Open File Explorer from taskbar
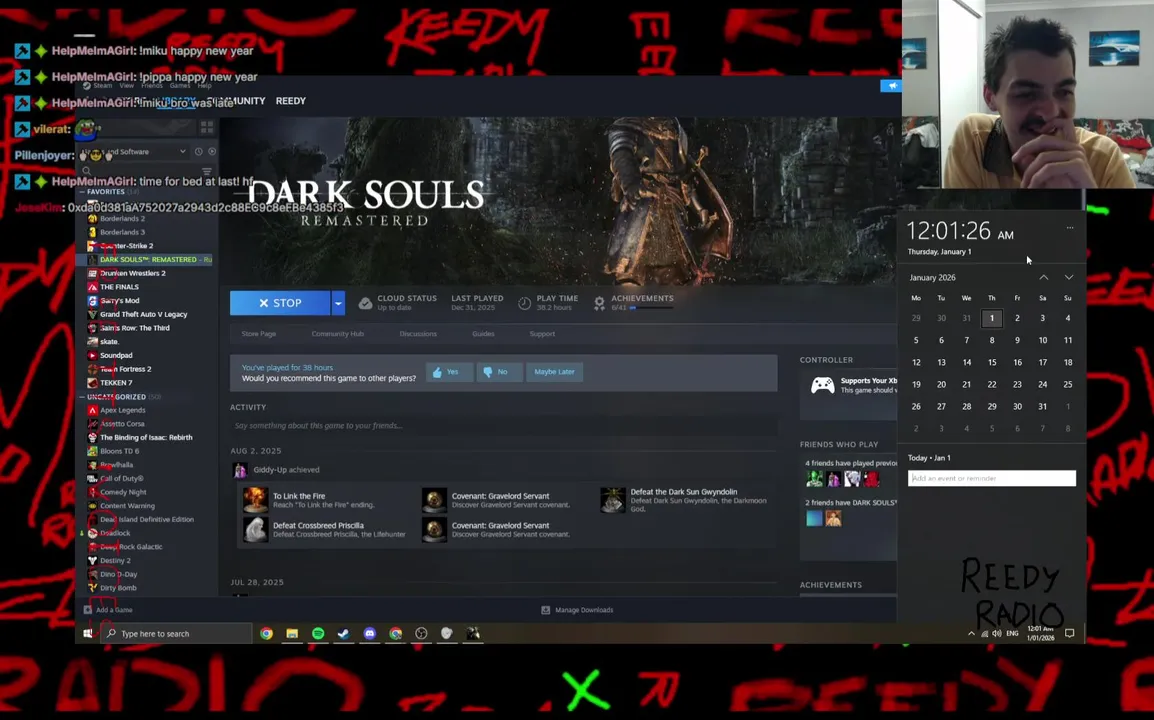Viewport: 1154px width, 720px height. 292,633
